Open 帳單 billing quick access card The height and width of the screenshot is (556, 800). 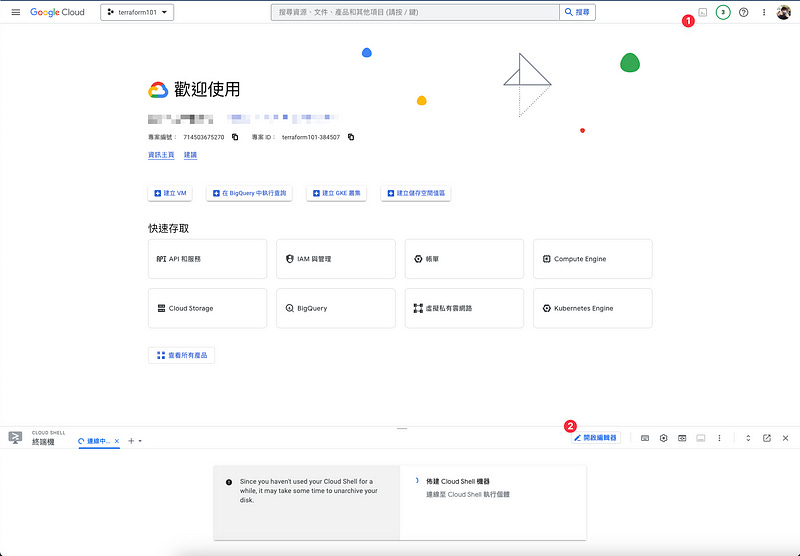[x=464, y=259]
